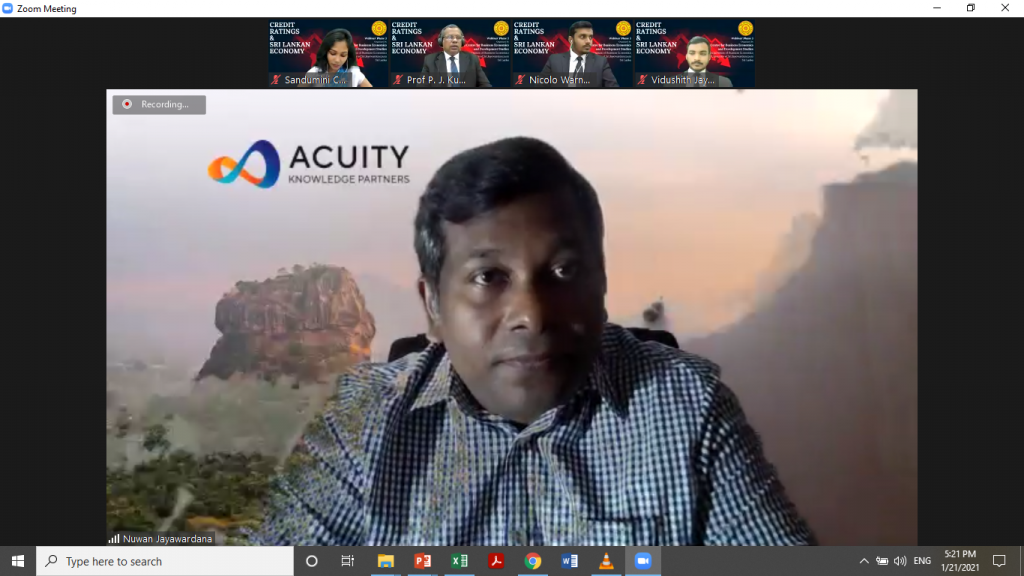
Task: Launch VLC media player from taskbar
Action: click(x=606, y=561)
